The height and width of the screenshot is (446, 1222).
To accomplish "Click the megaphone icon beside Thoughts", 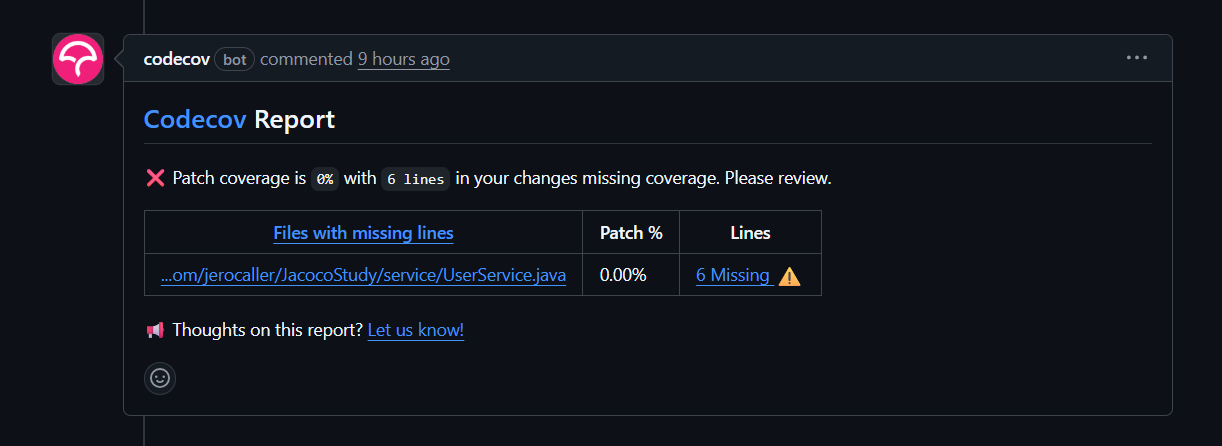I will click(155, 330).
